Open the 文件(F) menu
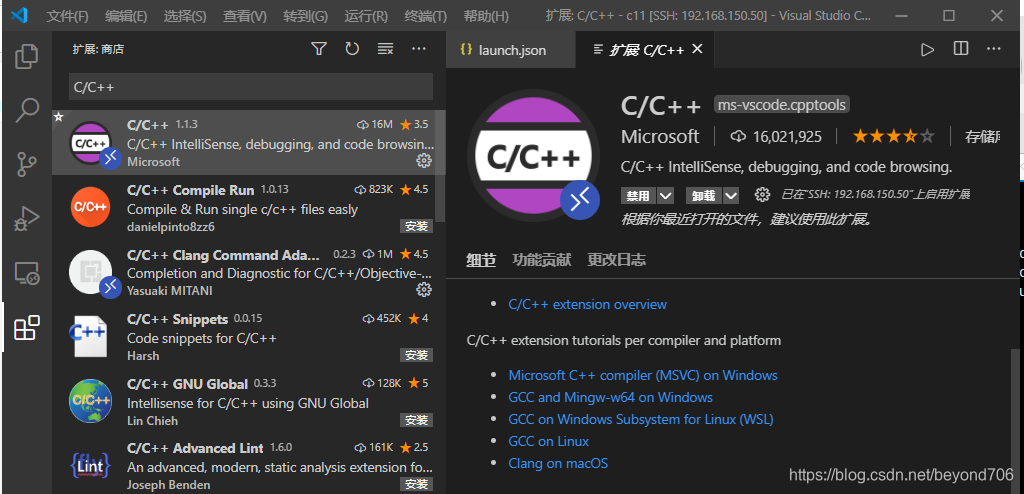This screenshot has width=1024, height=494. coord(67,16)
